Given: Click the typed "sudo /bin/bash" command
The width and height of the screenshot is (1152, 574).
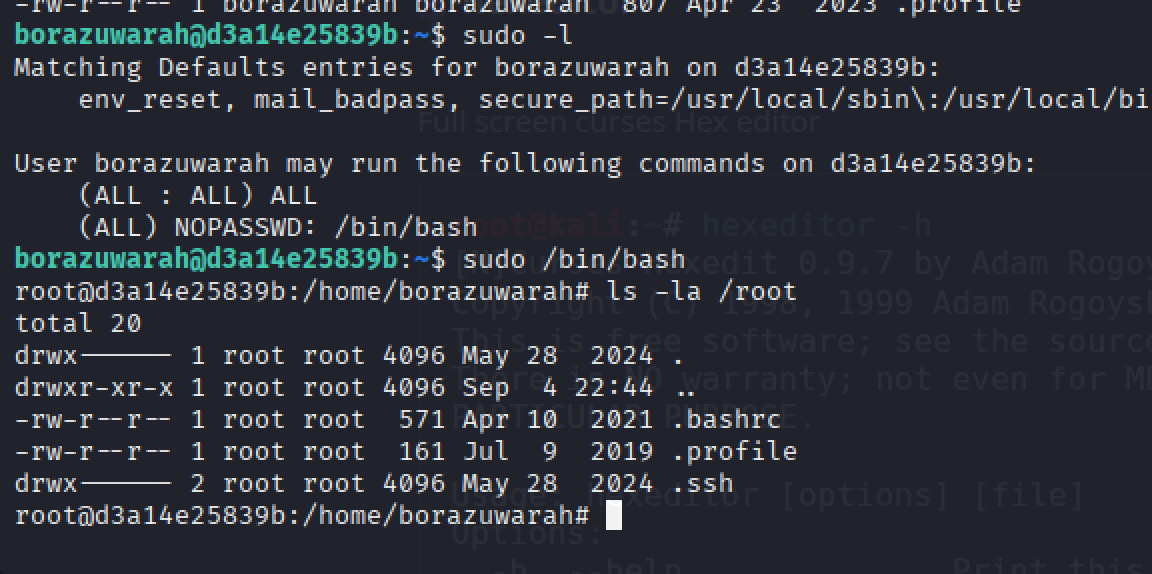Looking at the screenshot, I should [x=575, y=259].
